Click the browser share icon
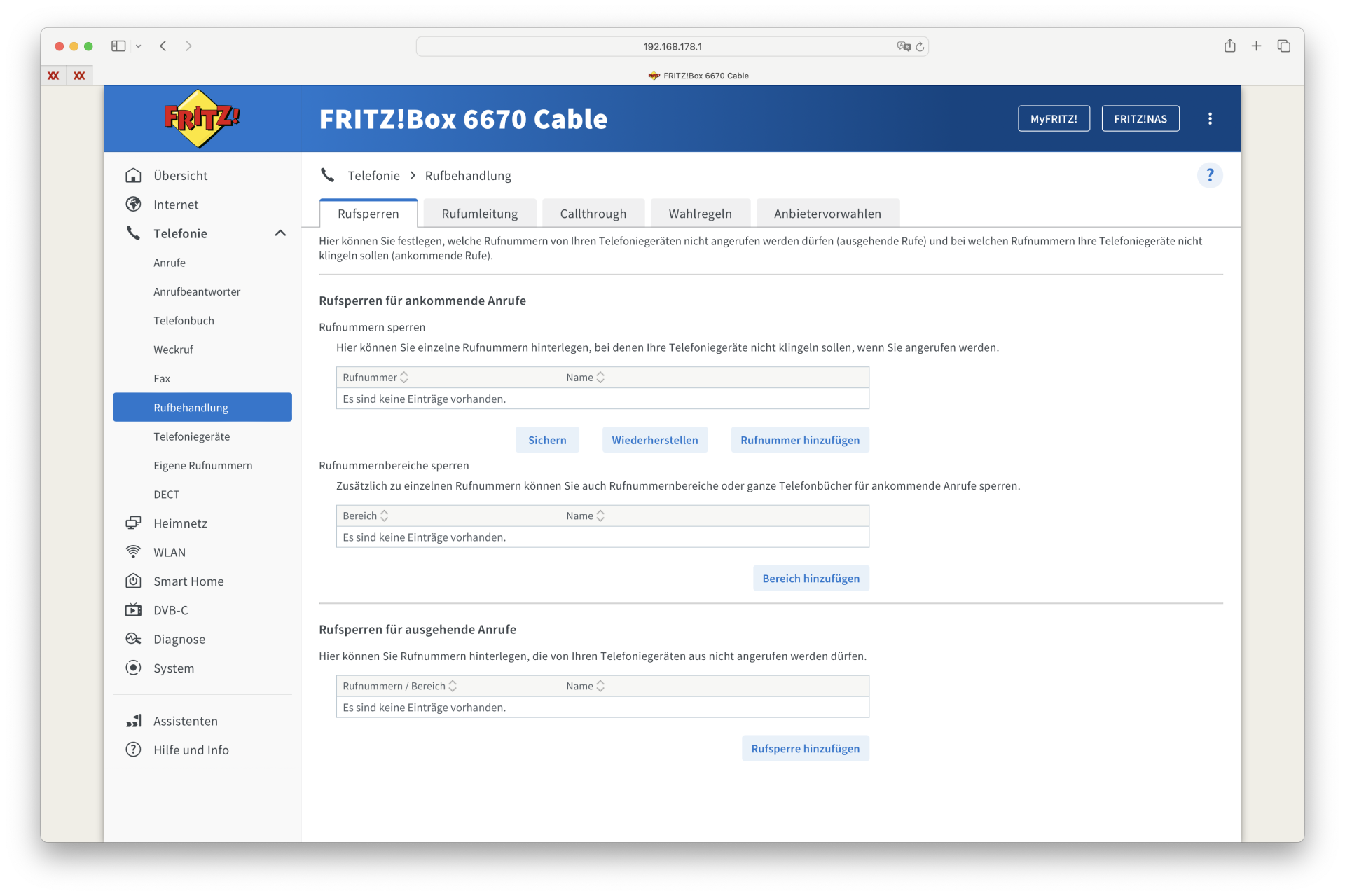Screen dimensions: 1345x896 pyautogui.click(x=1229, y=46)
